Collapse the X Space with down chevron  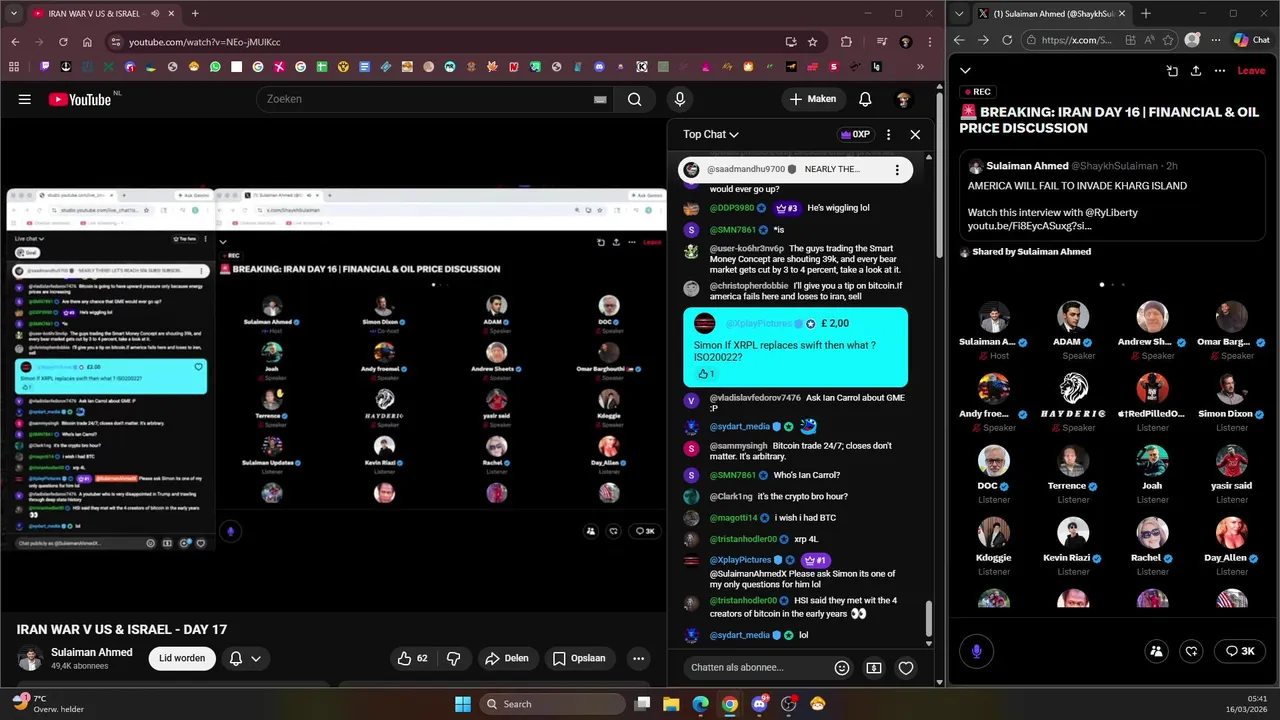[x=965, y=70]
